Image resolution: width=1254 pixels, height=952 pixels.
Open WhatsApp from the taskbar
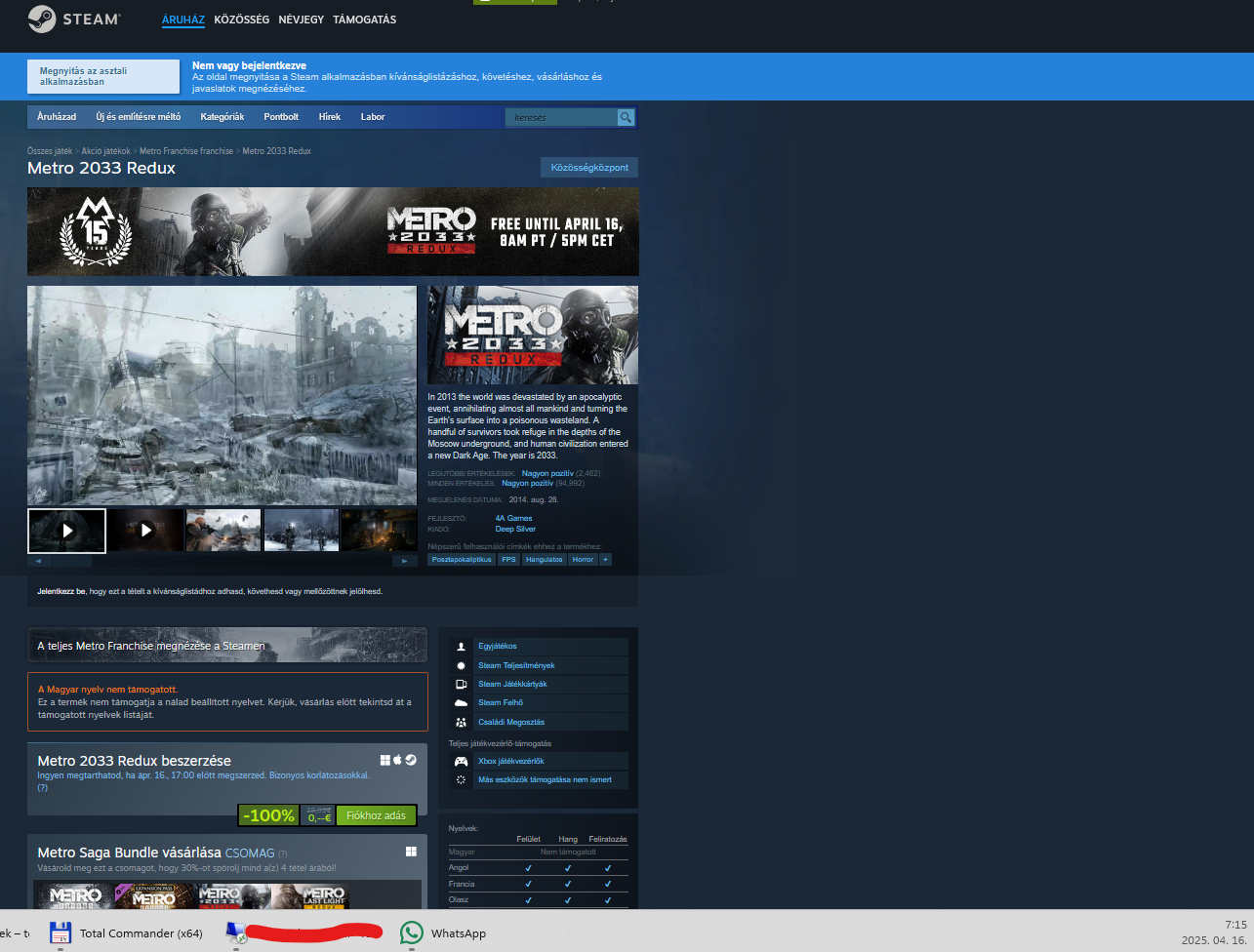444,933
